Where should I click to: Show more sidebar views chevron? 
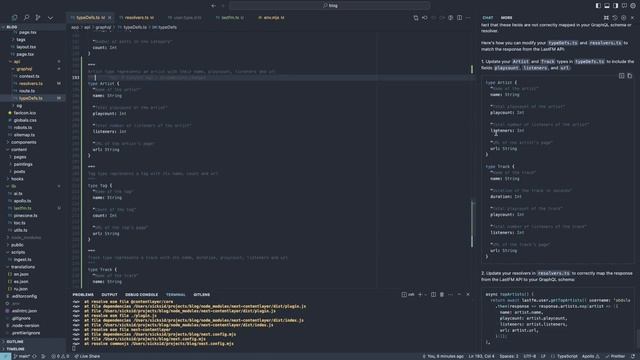[50, 18]
